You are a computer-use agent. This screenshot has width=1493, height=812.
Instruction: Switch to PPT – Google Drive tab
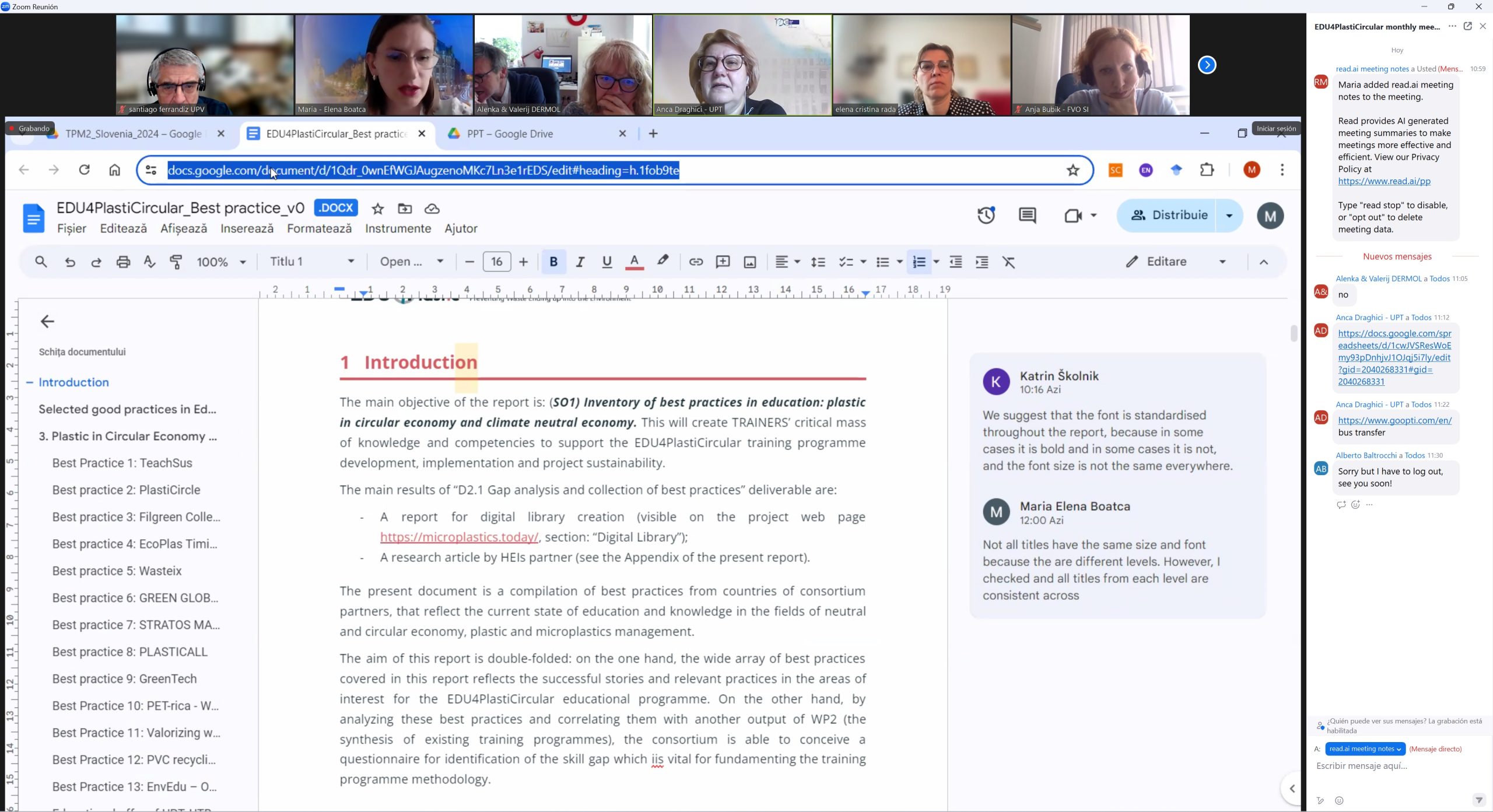(x=510, y=133)
